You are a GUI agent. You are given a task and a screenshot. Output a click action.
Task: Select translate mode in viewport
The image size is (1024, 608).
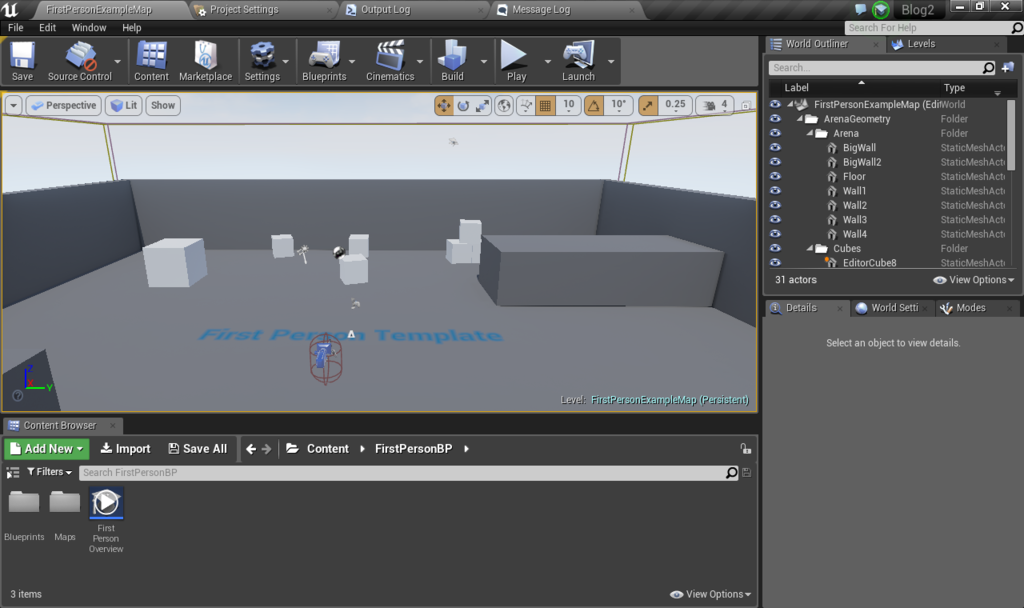pos(444,105)
